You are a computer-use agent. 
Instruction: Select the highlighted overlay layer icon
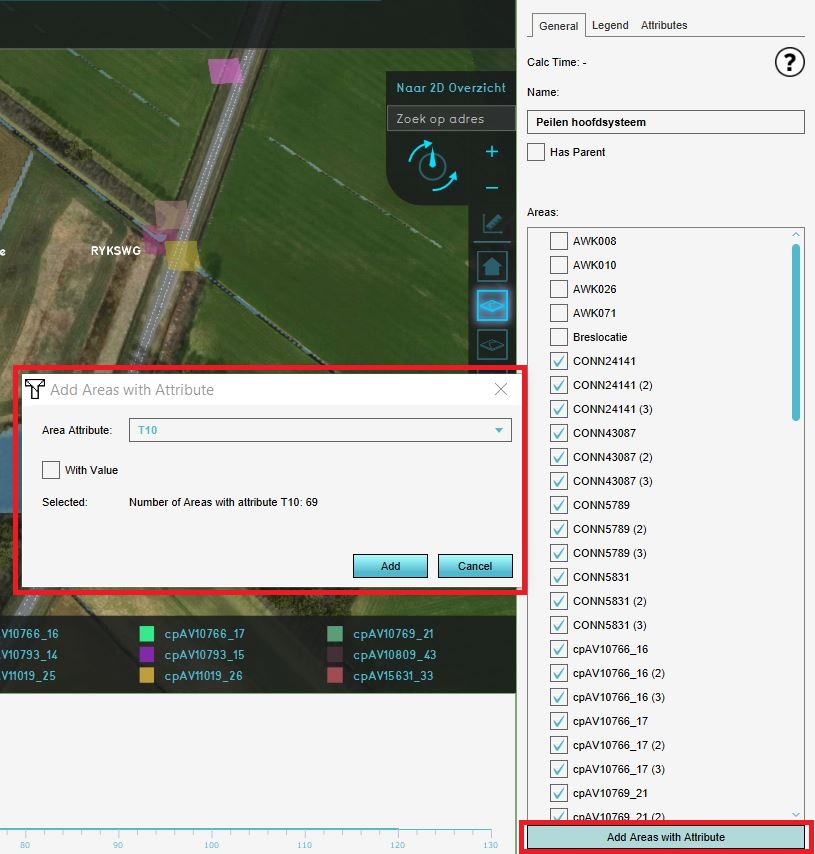click(x=492, y=304)
